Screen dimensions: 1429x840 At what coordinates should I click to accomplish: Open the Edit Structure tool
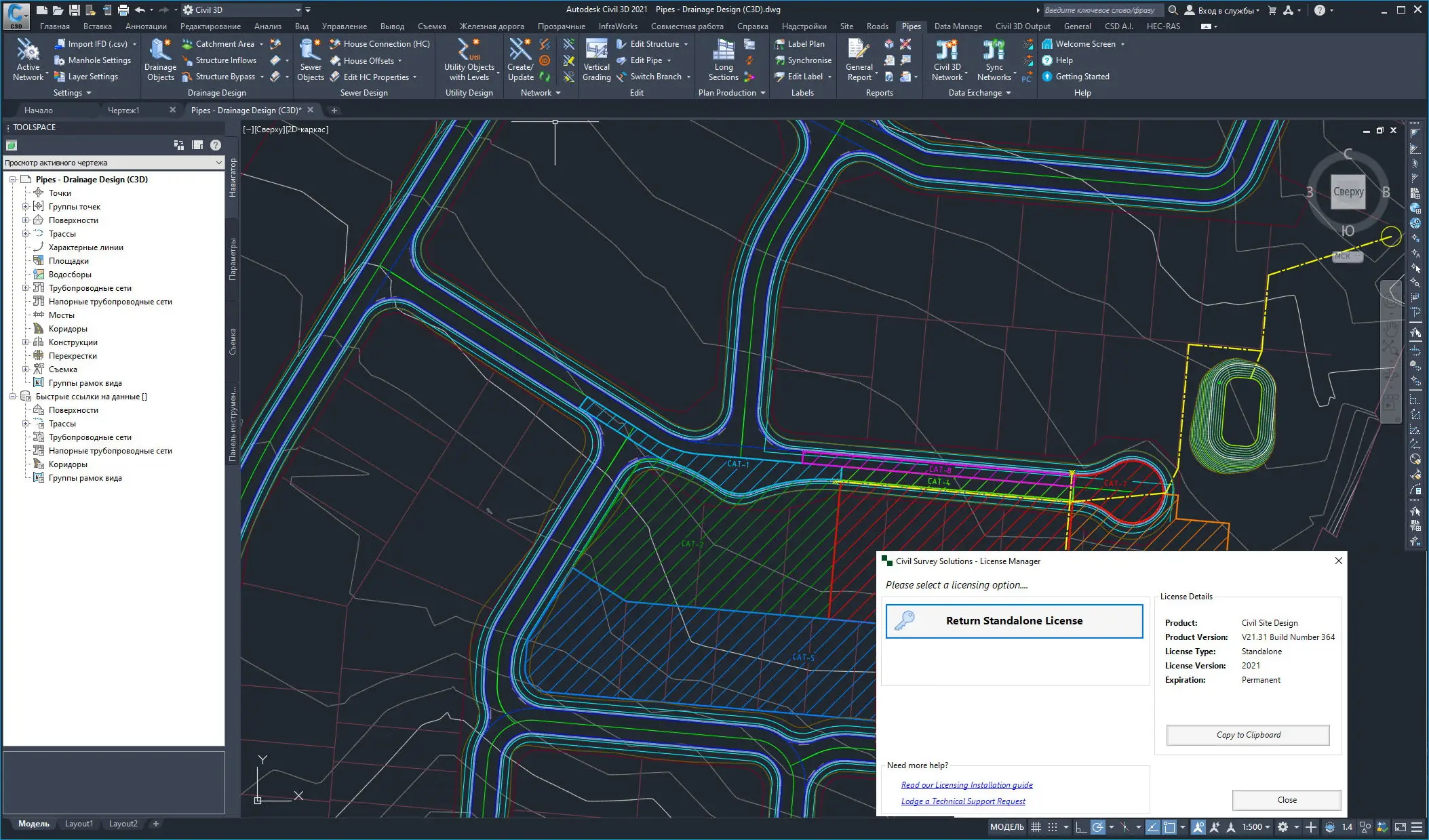click(651, 44)
